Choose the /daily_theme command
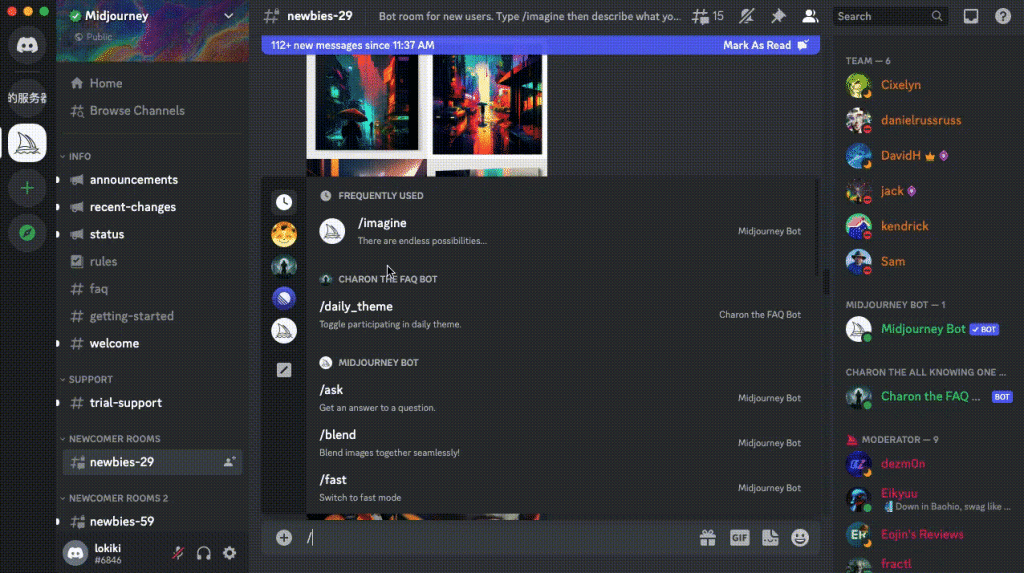This screenshot has width=1024, height=573. [x=560, y=314]
